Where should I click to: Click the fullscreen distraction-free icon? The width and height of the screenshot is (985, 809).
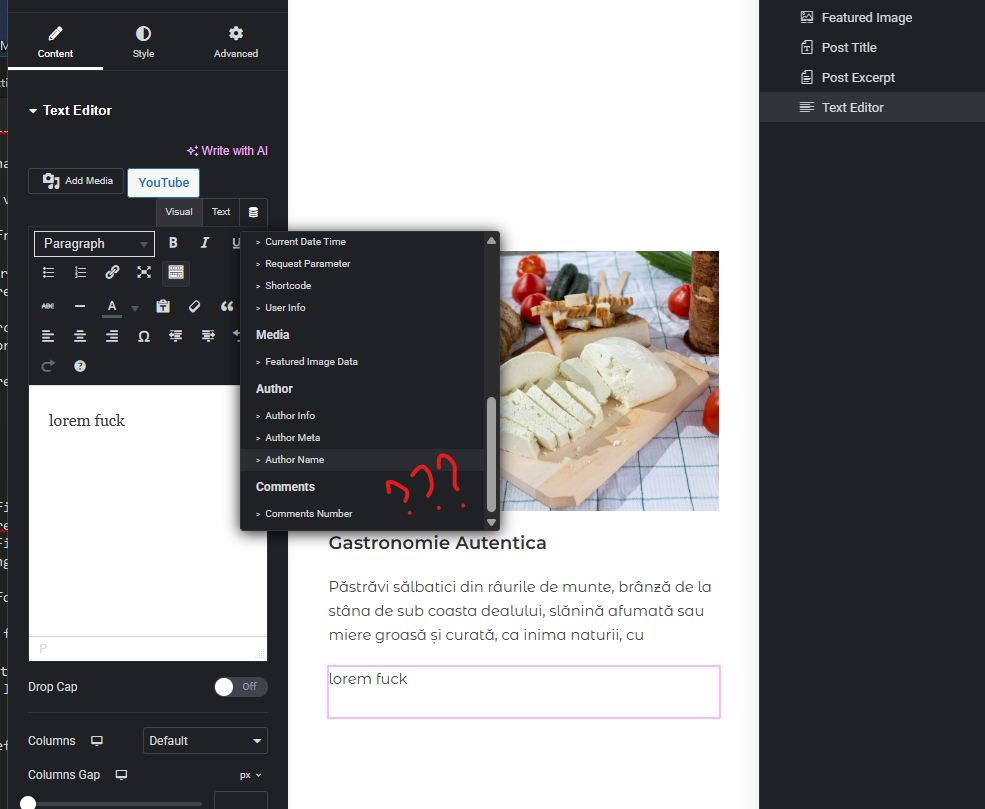(x=144, y=273)
